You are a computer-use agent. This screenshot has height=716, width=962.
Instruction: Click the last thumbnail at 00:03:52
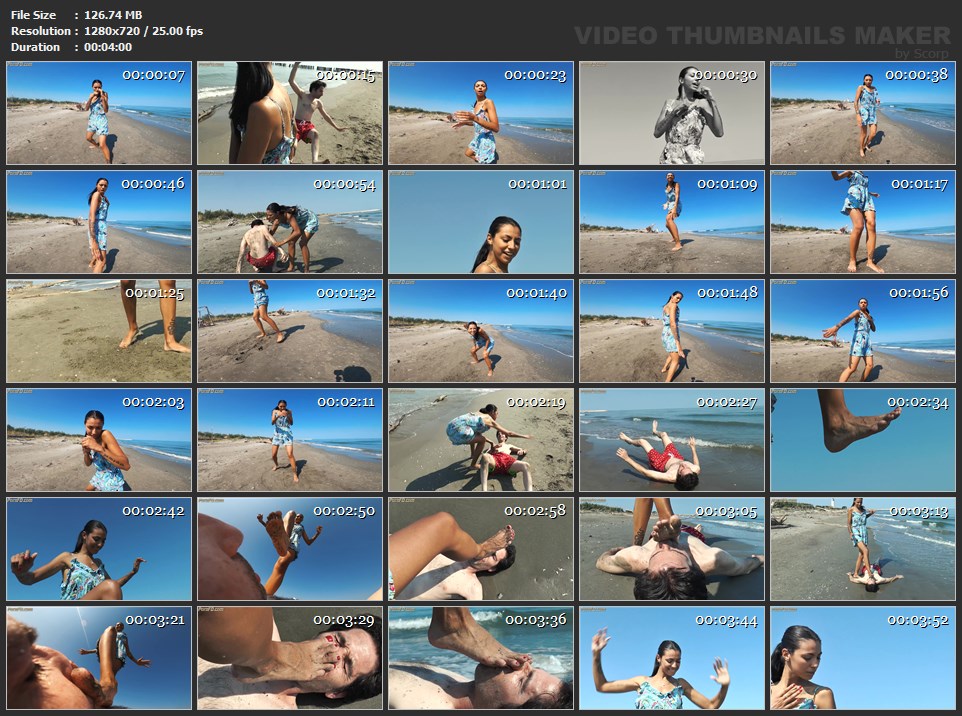(863, 658)
